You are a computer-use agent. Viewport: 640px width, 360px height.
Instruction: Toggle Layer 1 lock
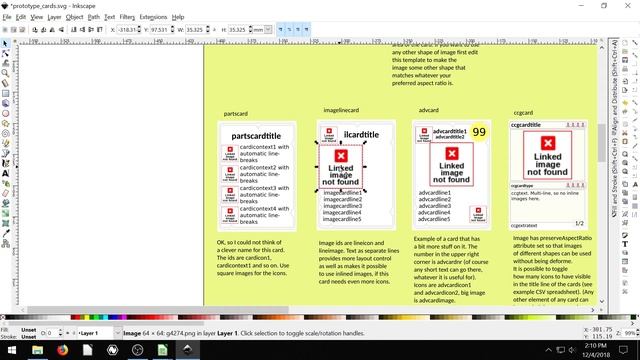pyautogui.click(x=74, y=333)
